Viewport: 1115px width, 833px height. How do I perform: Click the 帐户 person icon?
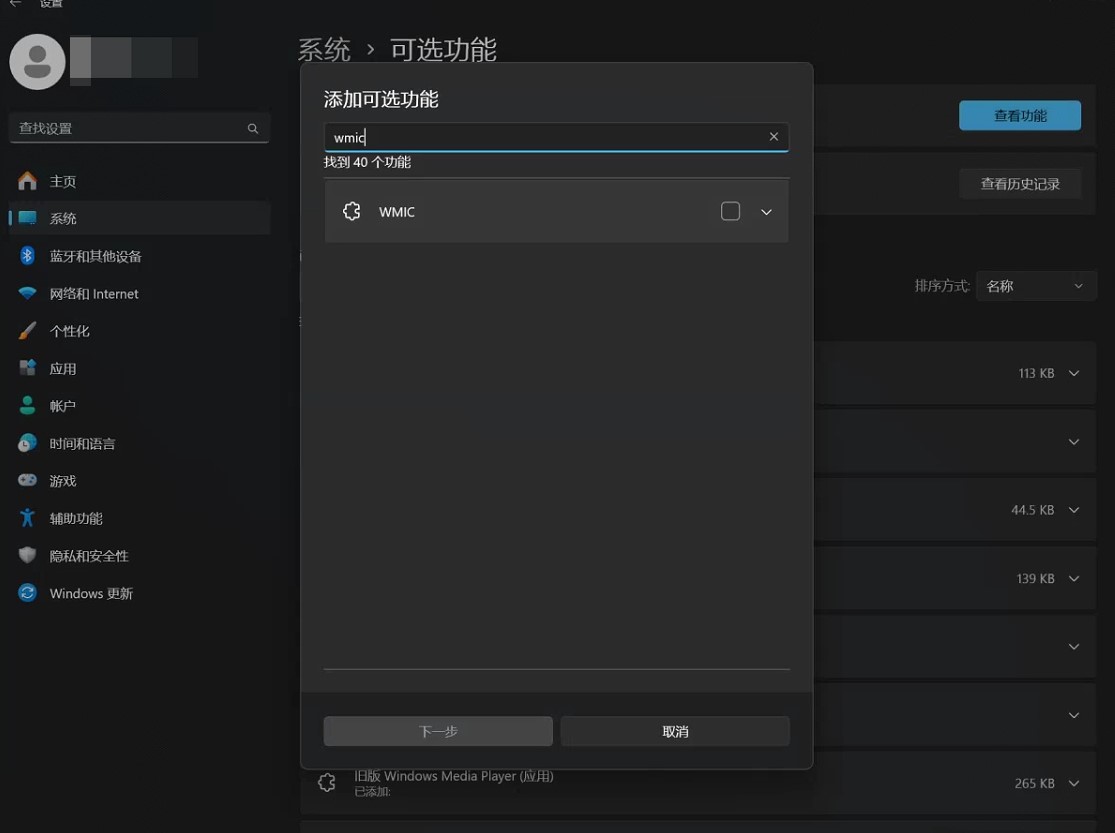point(27,405)
